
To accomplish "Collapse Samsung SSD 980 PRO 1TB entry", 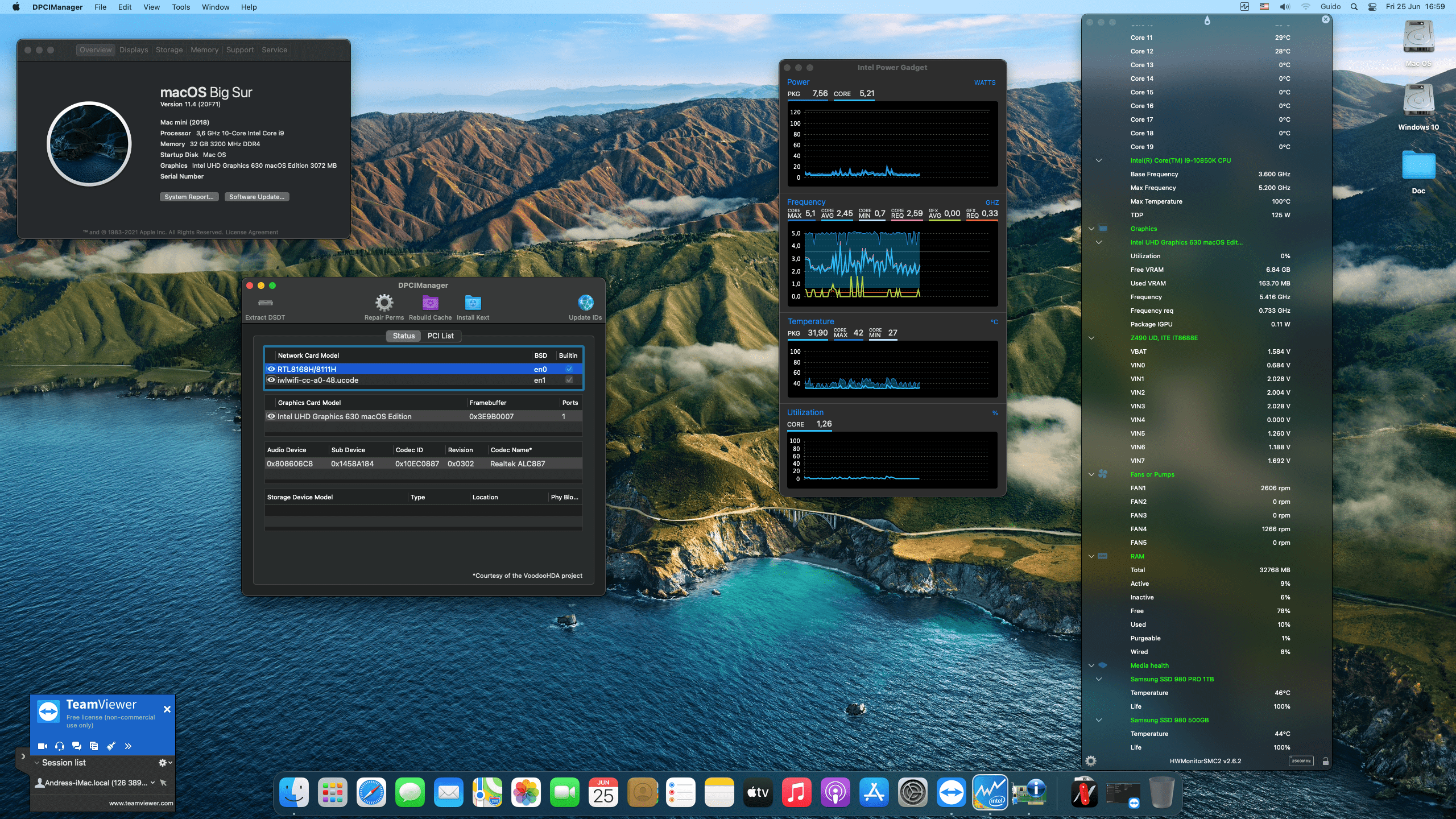I will point(1099,679).
